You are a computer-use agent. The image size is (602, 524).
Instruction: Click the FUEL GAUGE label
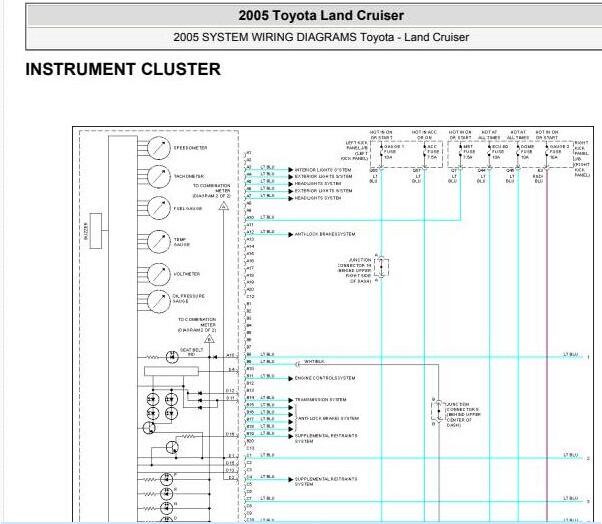[x=188, y=208]
